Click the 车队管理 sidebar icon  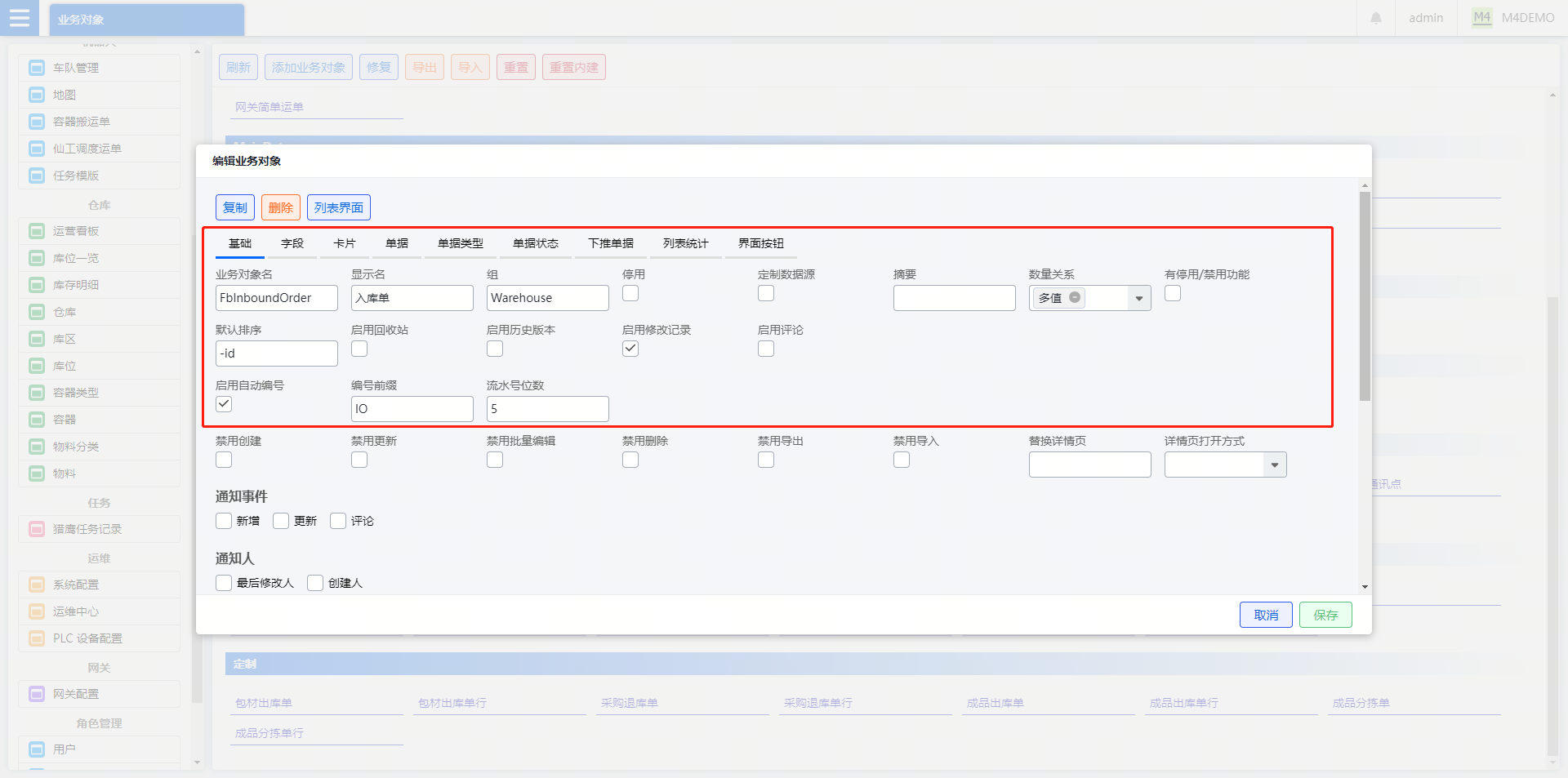(37, 68)
